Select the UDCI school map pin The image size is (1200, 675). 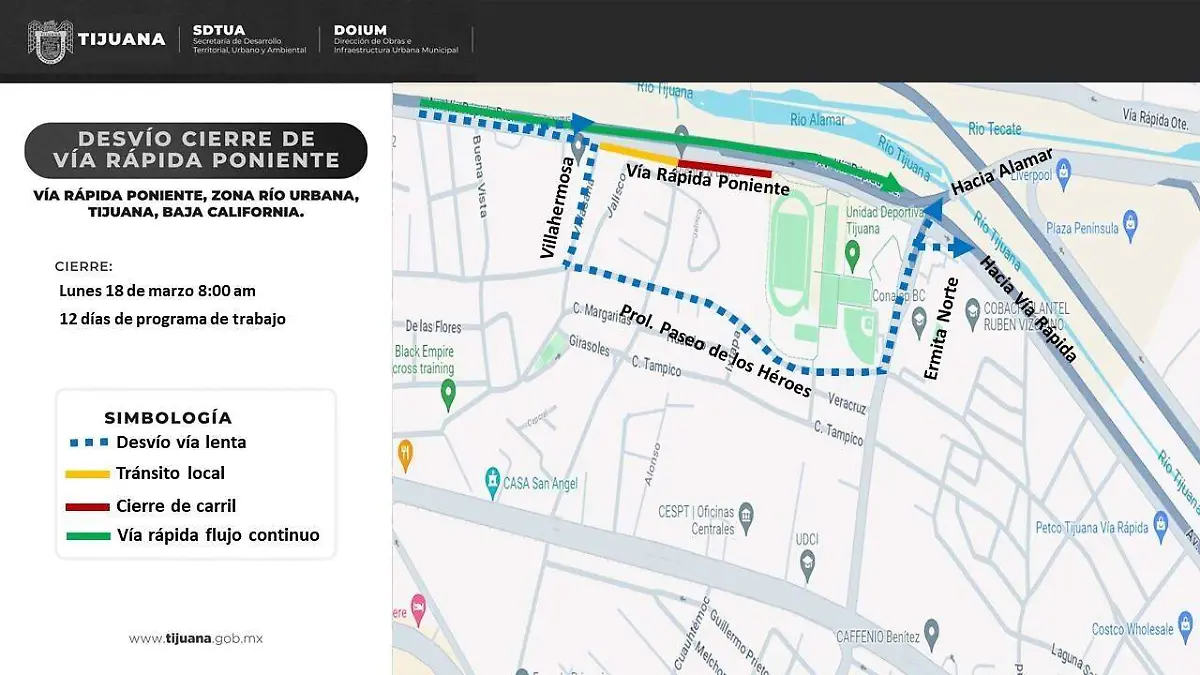[807, 566]
